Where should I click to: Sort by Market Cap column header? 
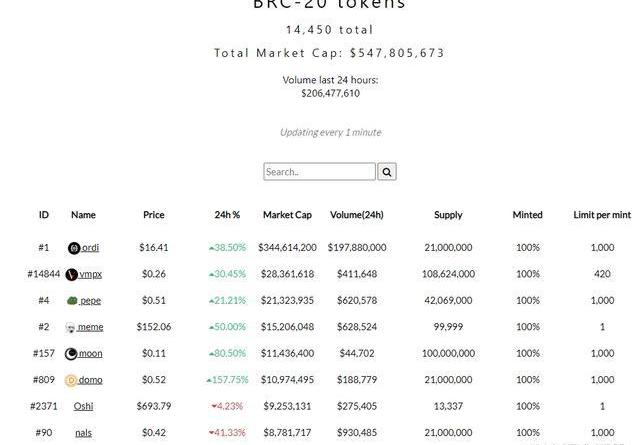click(287, 215)
